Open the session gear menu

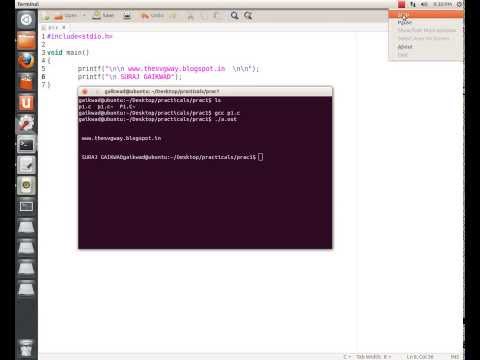pyautogui.click(x=459, y=4)
